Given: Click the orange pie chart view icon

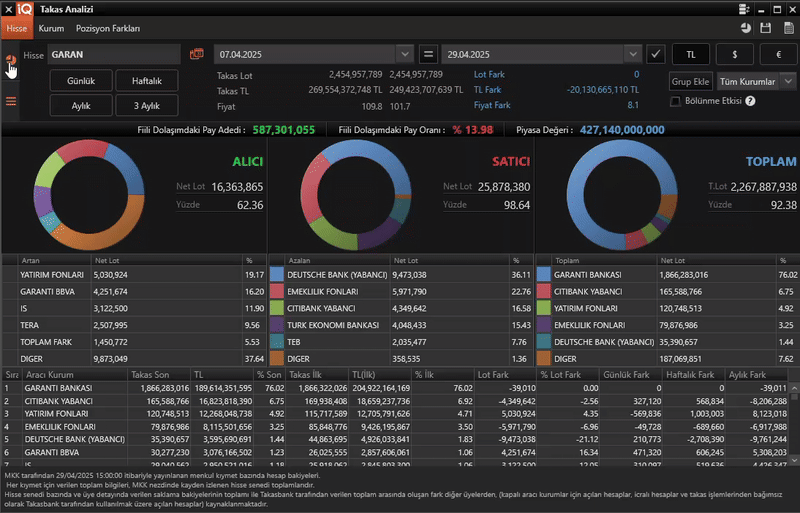Looking at the screenshot, I should pos(11,60).
